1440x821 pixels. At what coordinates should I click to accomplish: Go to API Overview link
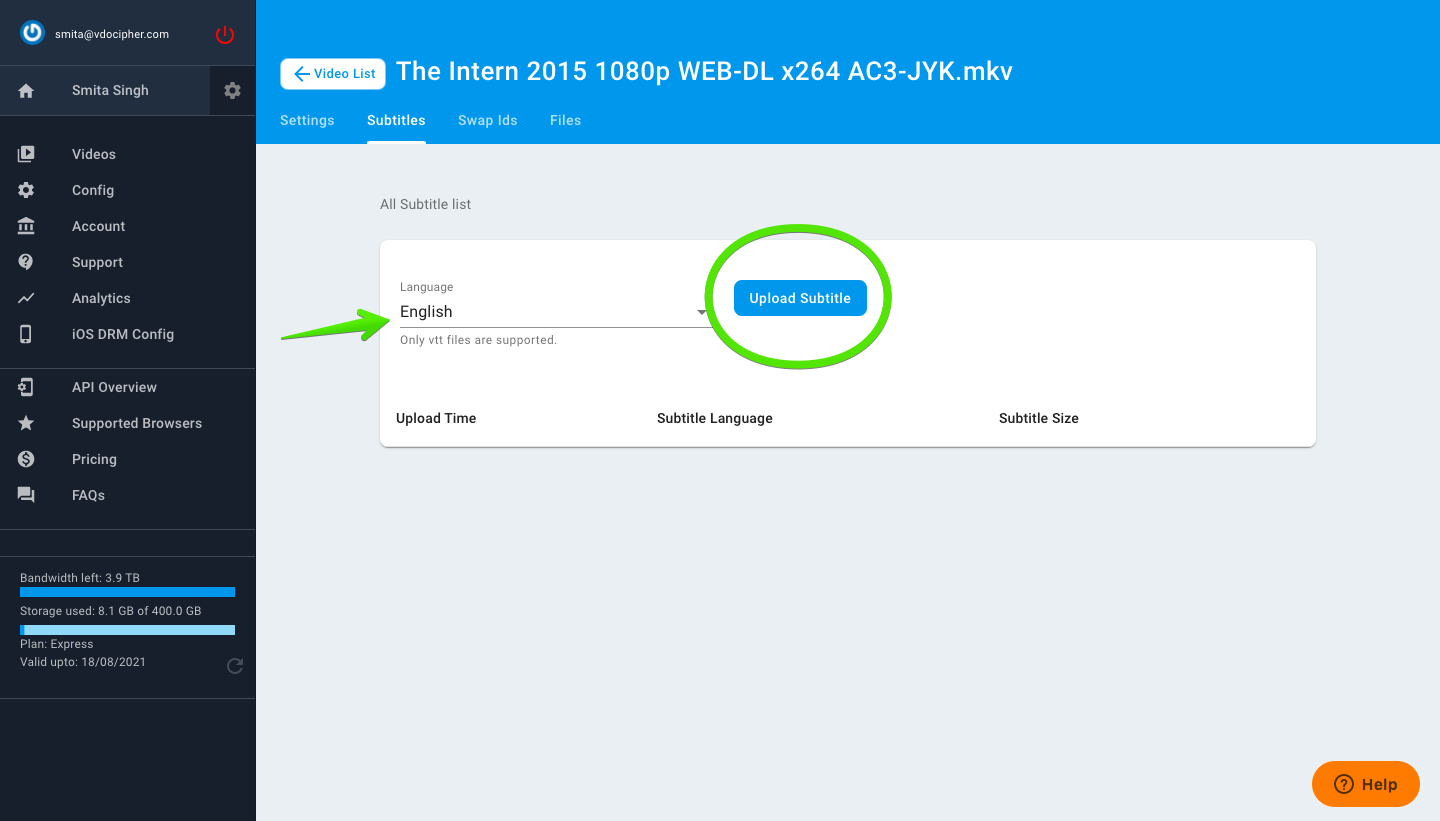[114, 387]
